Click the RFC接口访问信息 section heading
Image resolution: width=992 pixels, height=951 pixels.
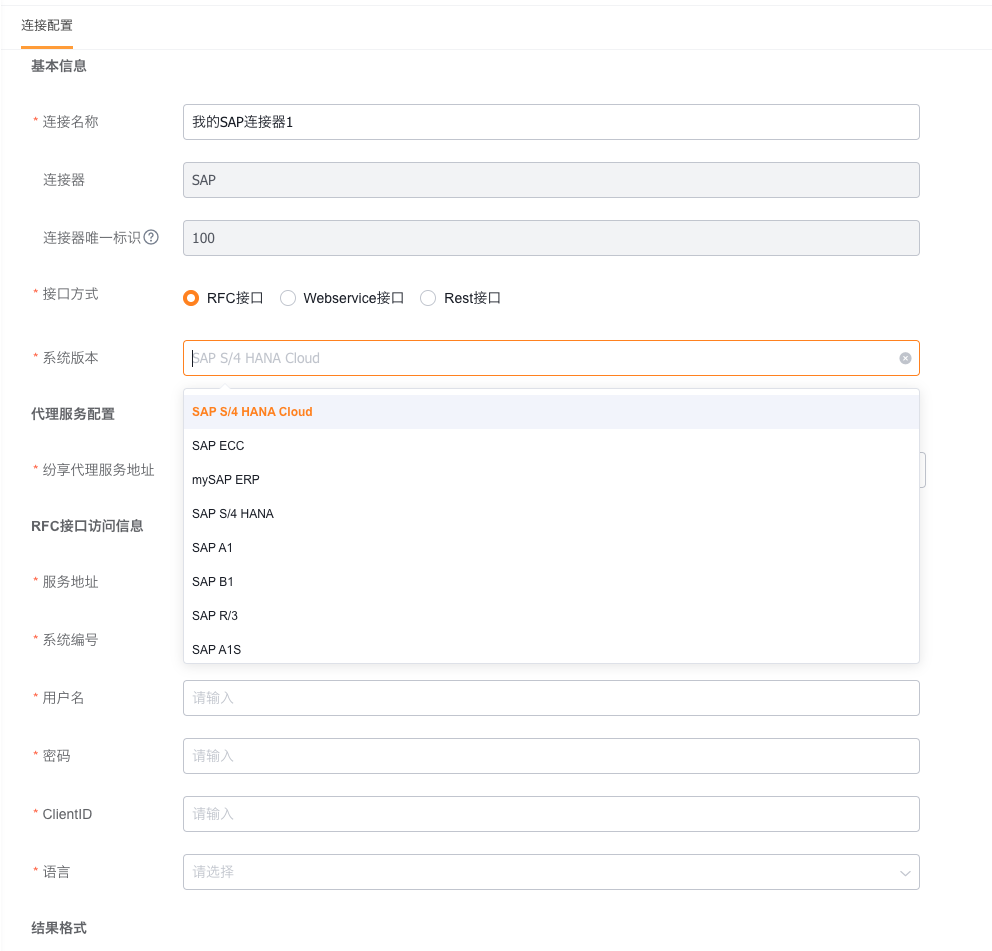pyautogui.click(x=87, y=526)
